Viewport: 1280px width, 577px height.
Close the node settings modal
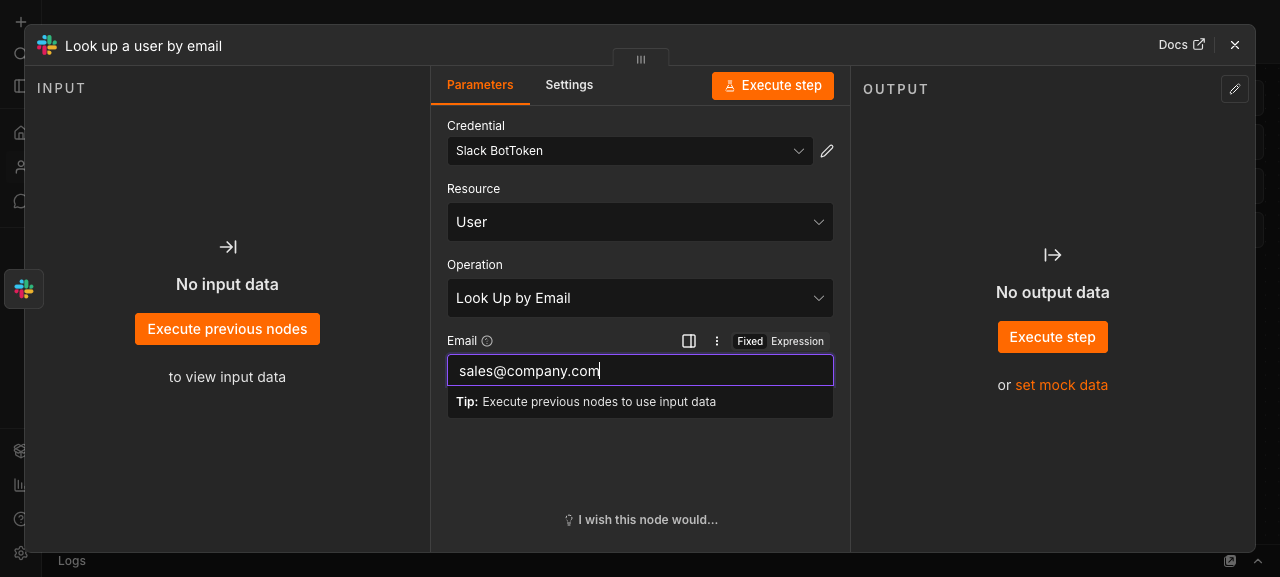[1235, 45]
